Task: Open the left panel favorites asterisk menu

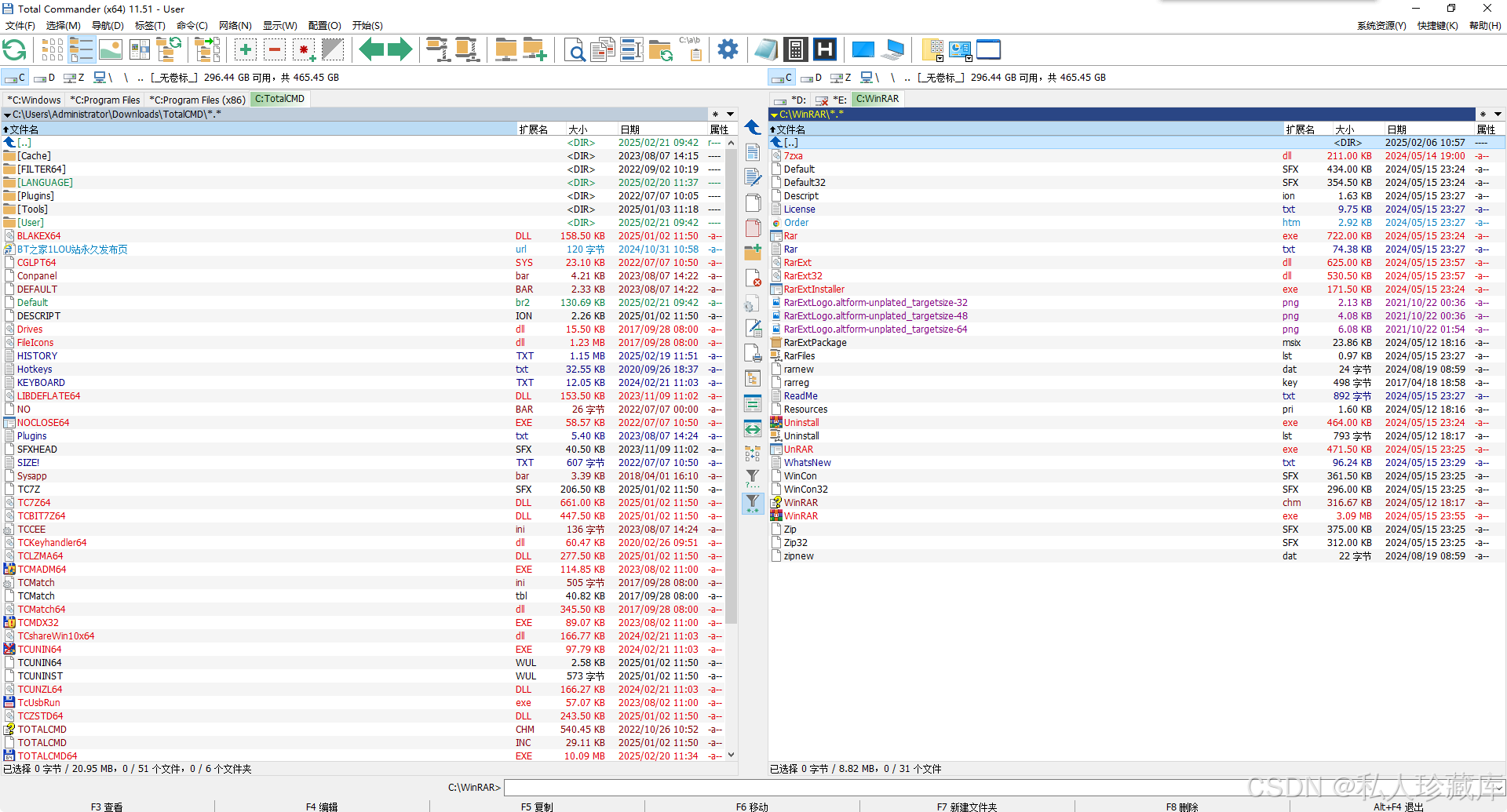Action: [715, 115]
